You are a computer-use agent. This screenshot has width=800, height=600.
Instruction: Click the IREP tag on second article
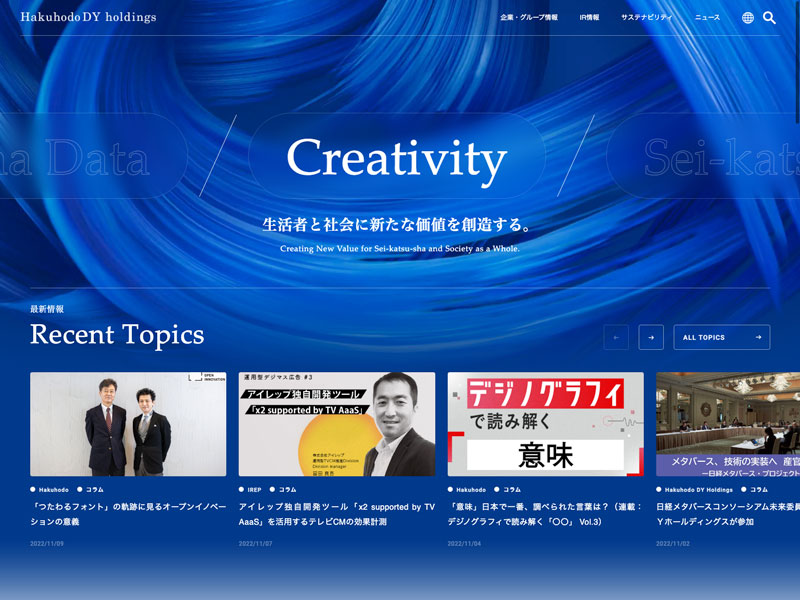[x=255, y=490]
